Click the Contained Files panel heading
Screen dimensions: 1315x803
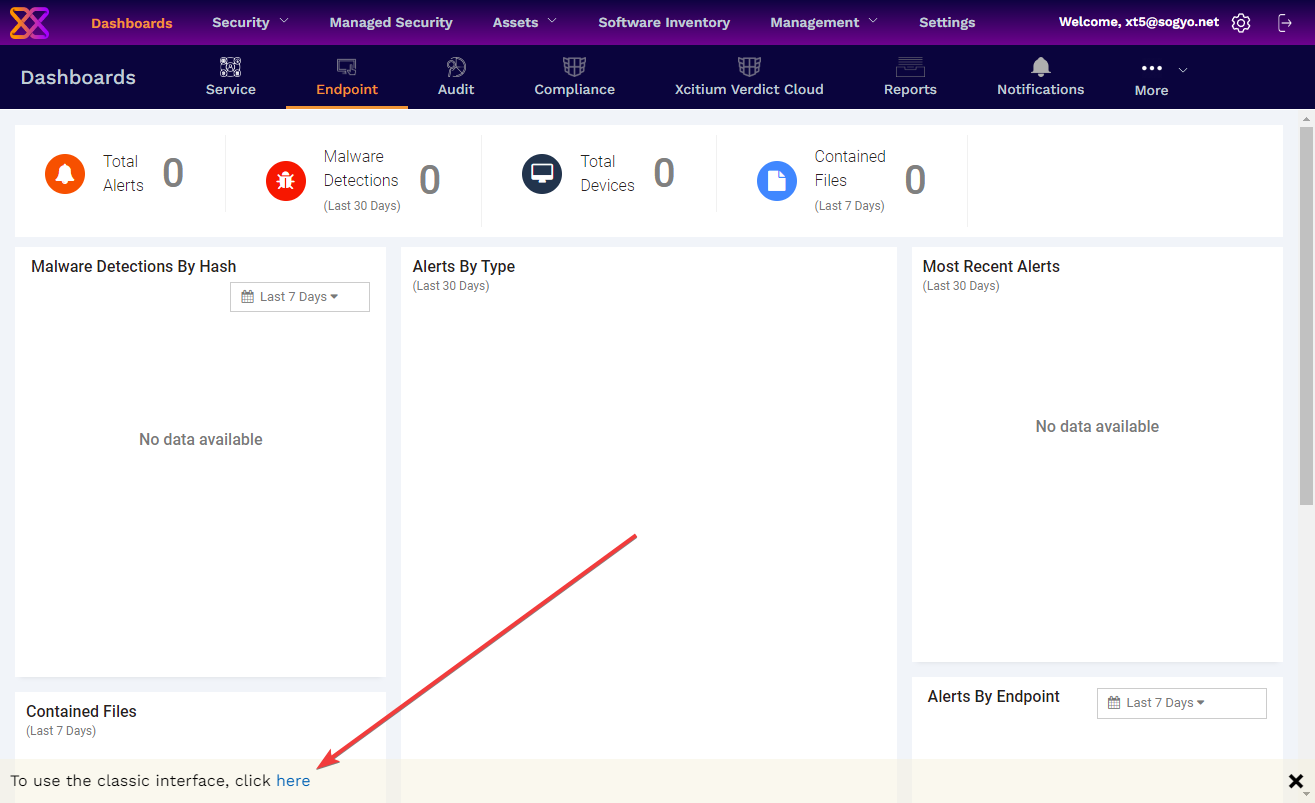click(x=82, y=712)
